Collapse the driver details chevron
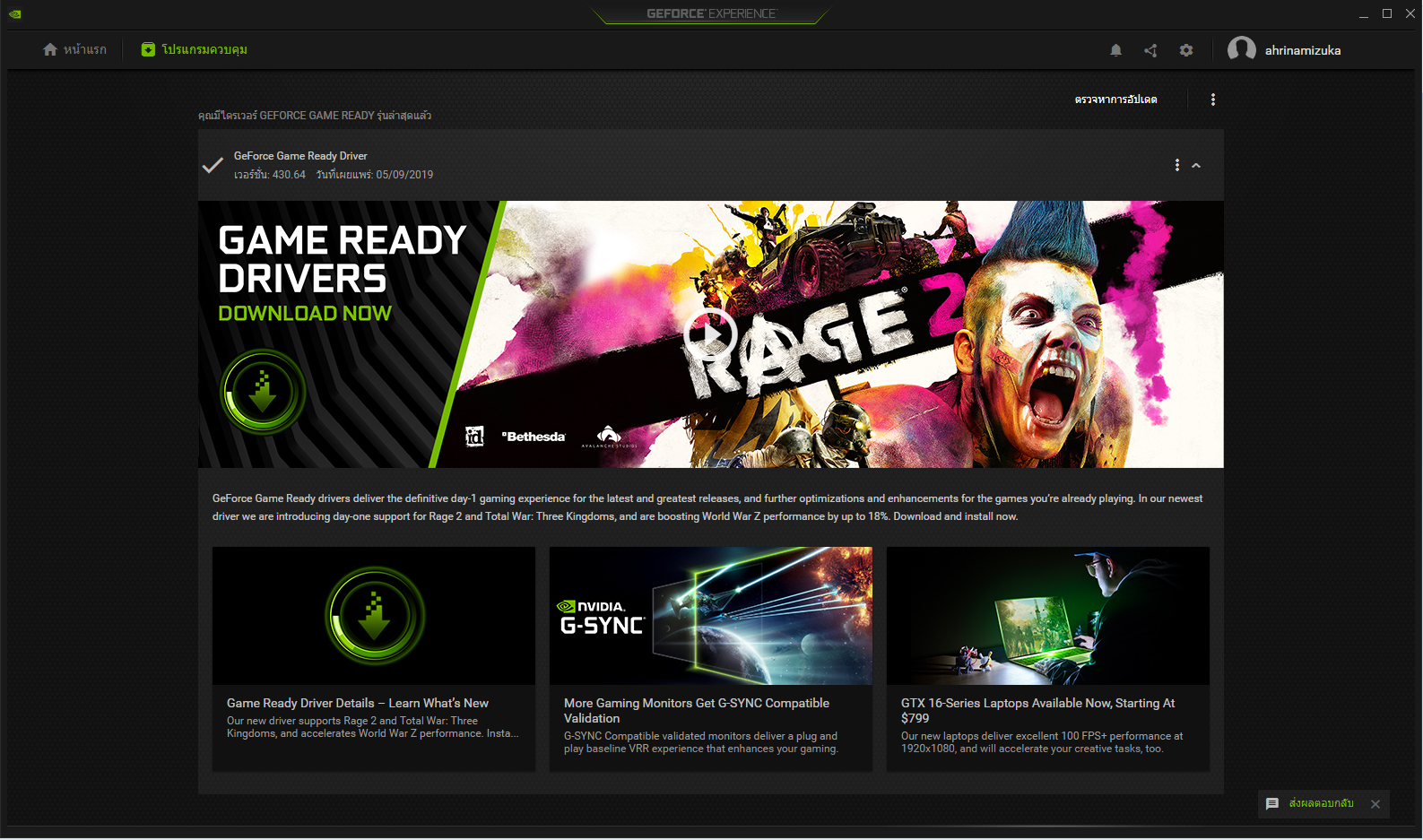 pyautogui.click(x=1196, y=165)
